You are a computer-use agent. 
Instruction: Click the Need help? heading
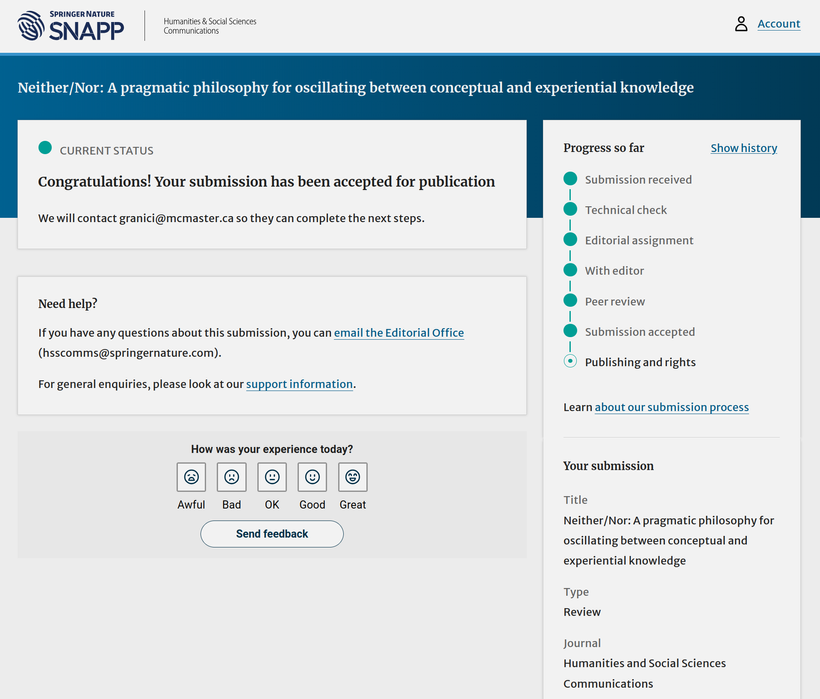(x=68, y=304)
